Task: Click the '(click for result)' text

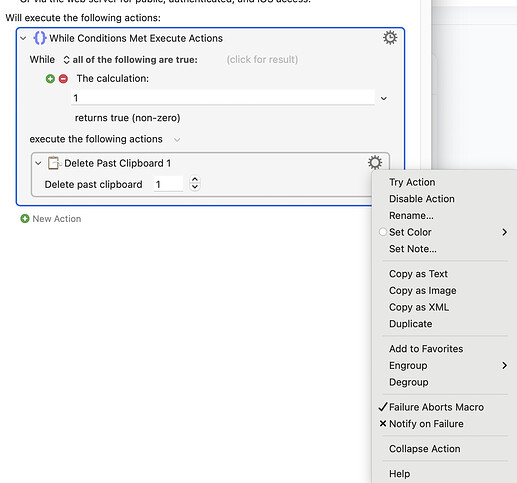Action: coord(262,60)
